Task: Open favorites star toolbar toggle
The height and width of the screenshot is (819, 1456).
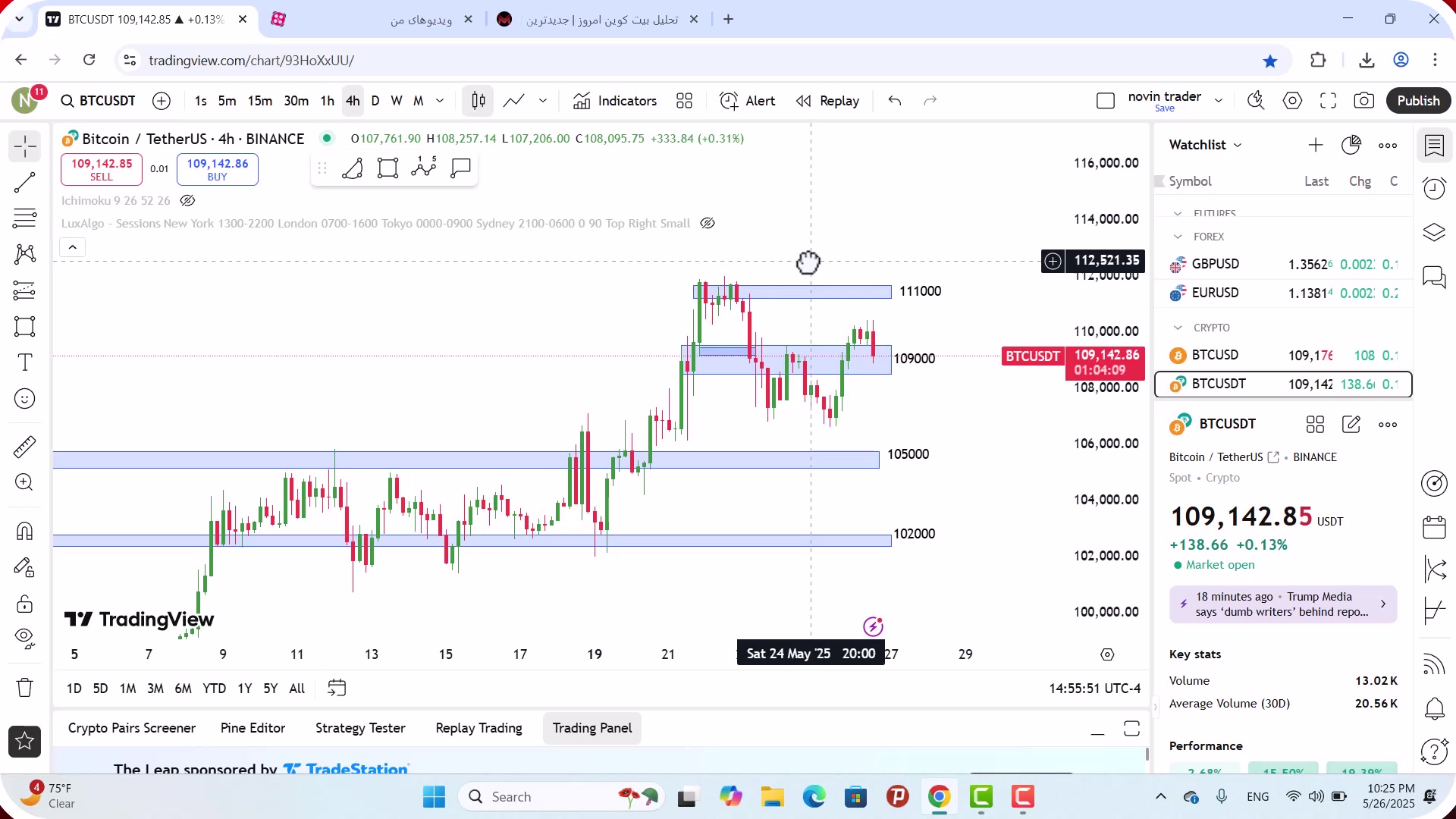Action: click(x=24, y=742)
